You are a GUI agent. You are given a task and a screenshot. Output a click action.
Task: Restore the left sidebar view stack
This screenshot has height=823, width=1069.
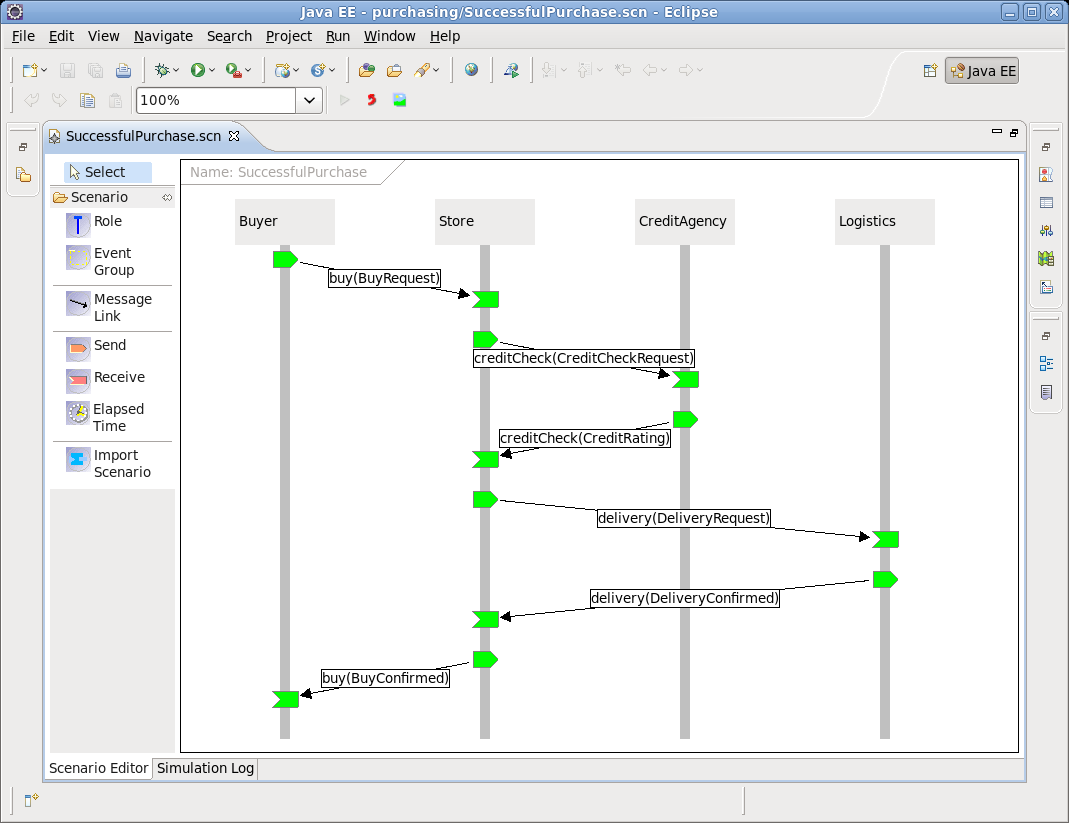[x=23, y=147]
